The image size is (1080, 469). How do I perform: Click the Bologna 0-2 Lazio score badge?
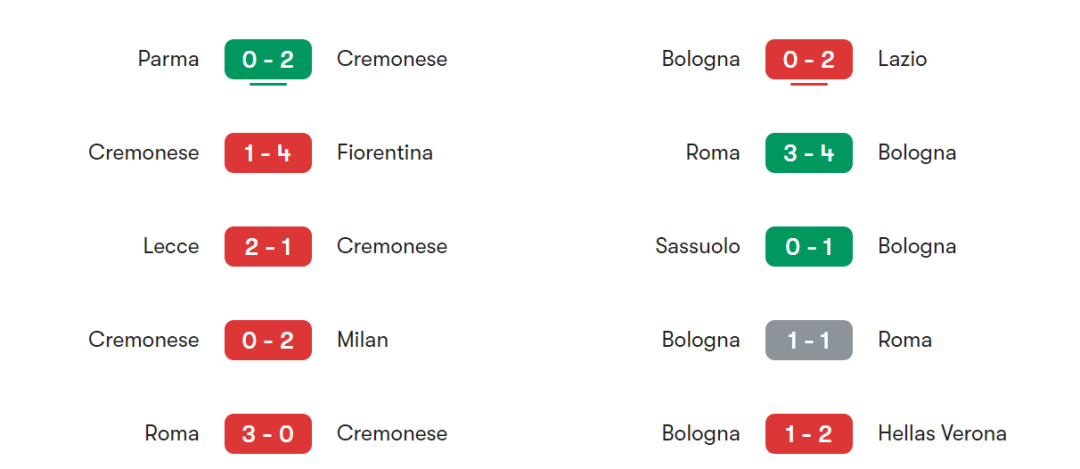pos(809,59)
